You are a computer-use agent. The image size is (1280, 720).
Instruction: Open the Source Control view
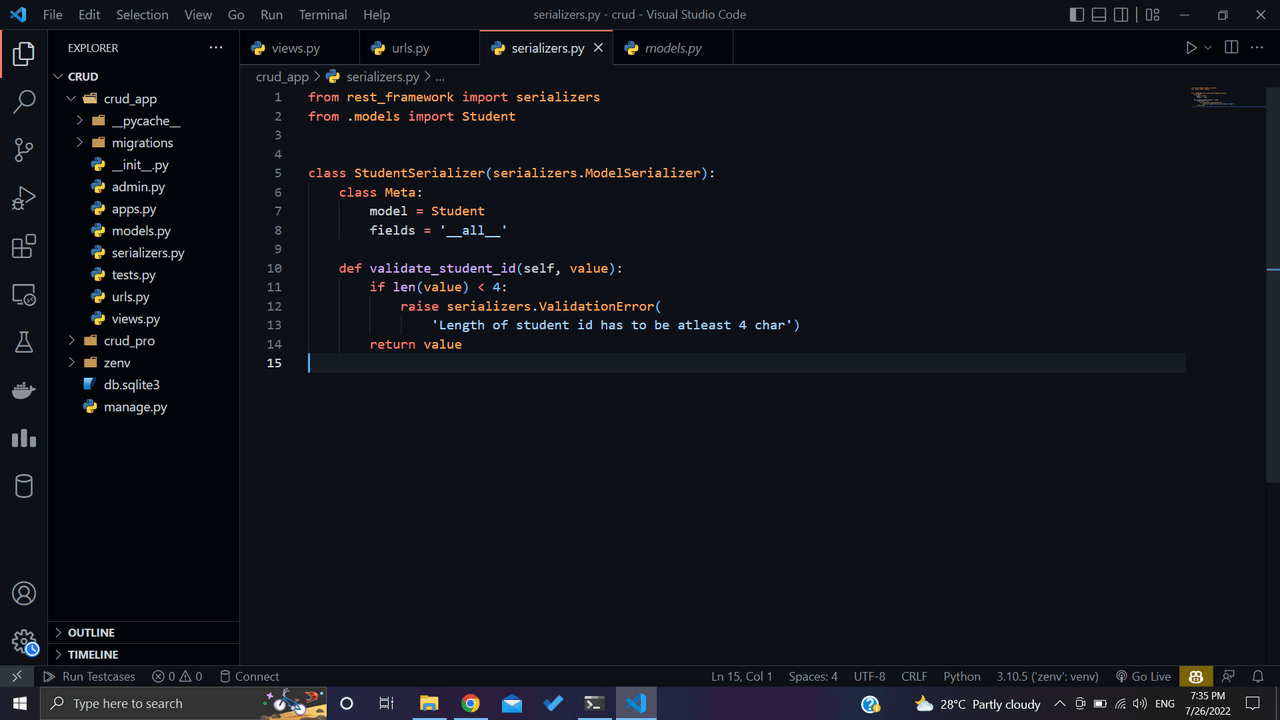pyautogui.click(x=24, y=150)
